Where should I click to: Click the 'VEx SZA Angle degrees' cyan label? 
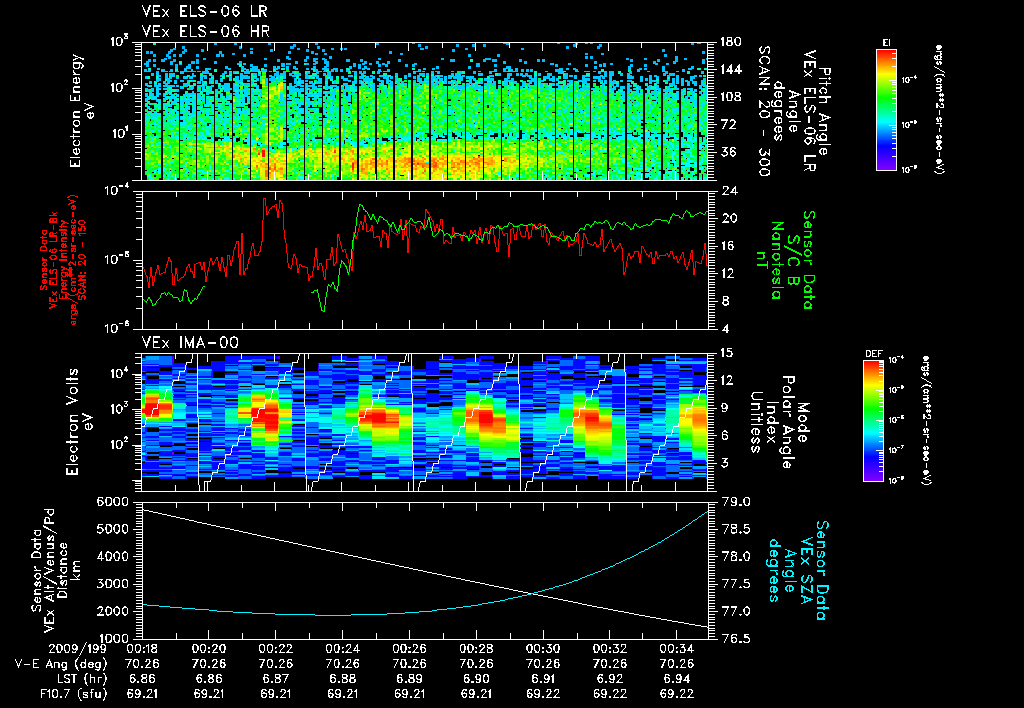point(789,570)
